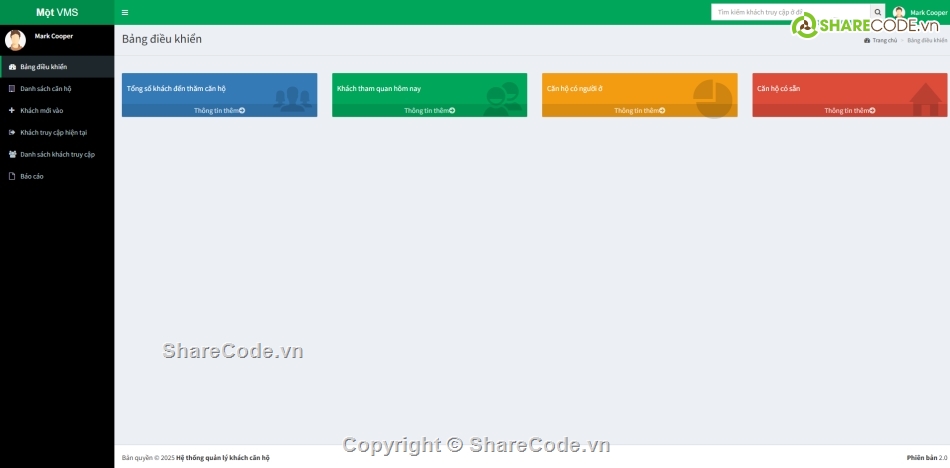This screenshot has height=468, width=950.
Task: Focus the Tìm kiếm khách truy cập search field
Action: (791, 12)
